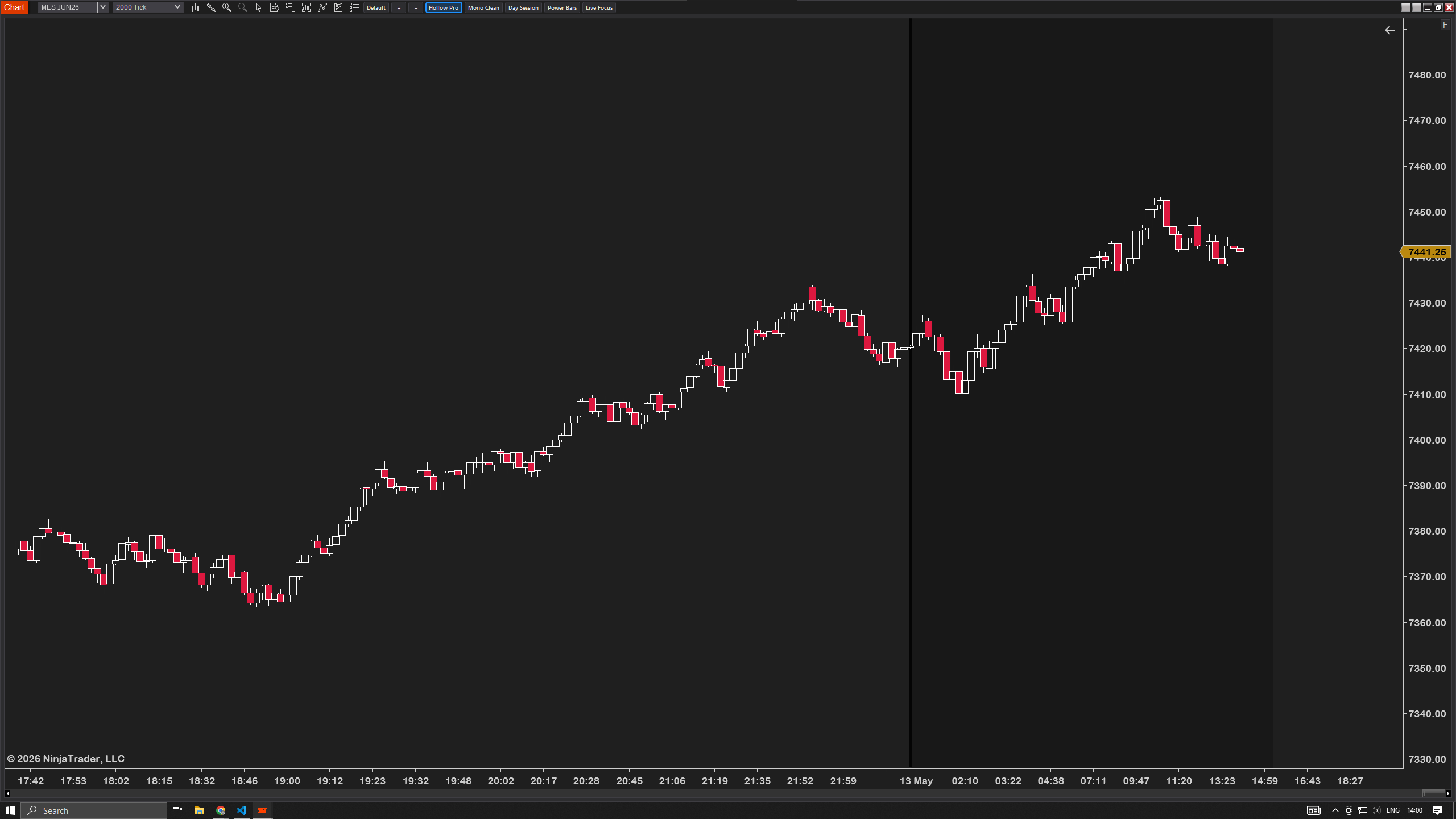
Task: Open the Indicators line-graph icon
Action: pyautogui.click(x=322, y=7)
